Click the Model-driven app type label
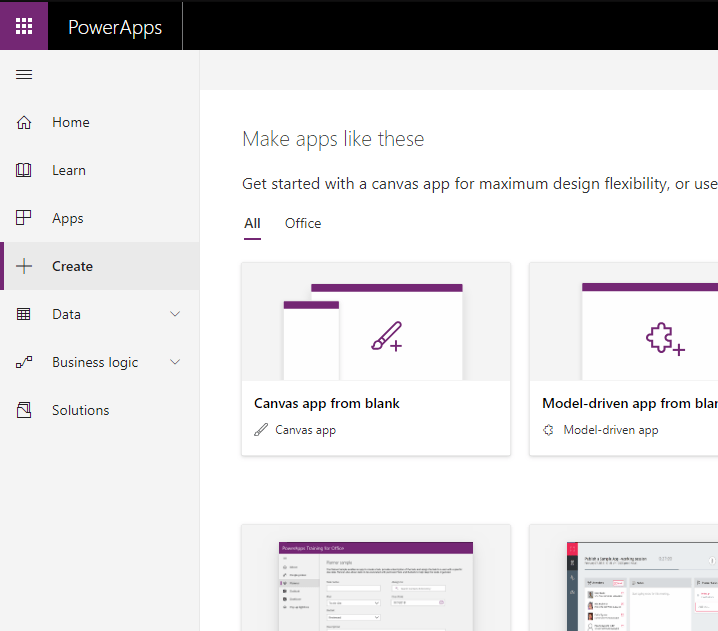The width and height of the screenshot is (718, 631). 611,430
